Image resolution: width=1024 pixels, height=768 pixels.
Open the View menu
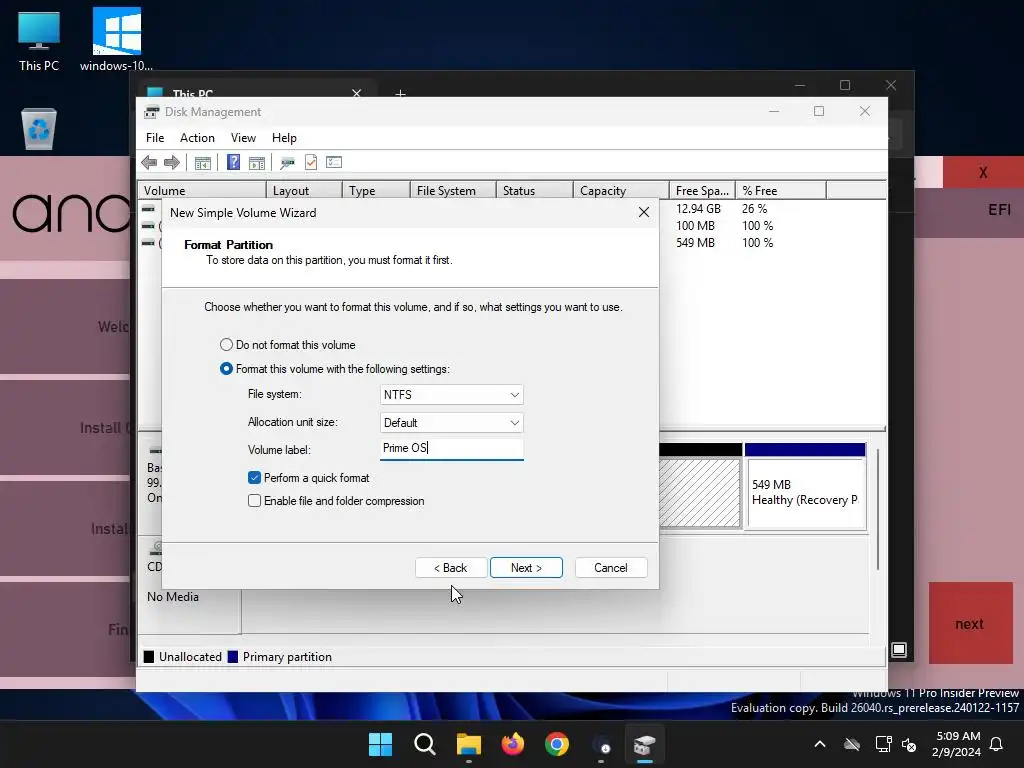(243, 138)
